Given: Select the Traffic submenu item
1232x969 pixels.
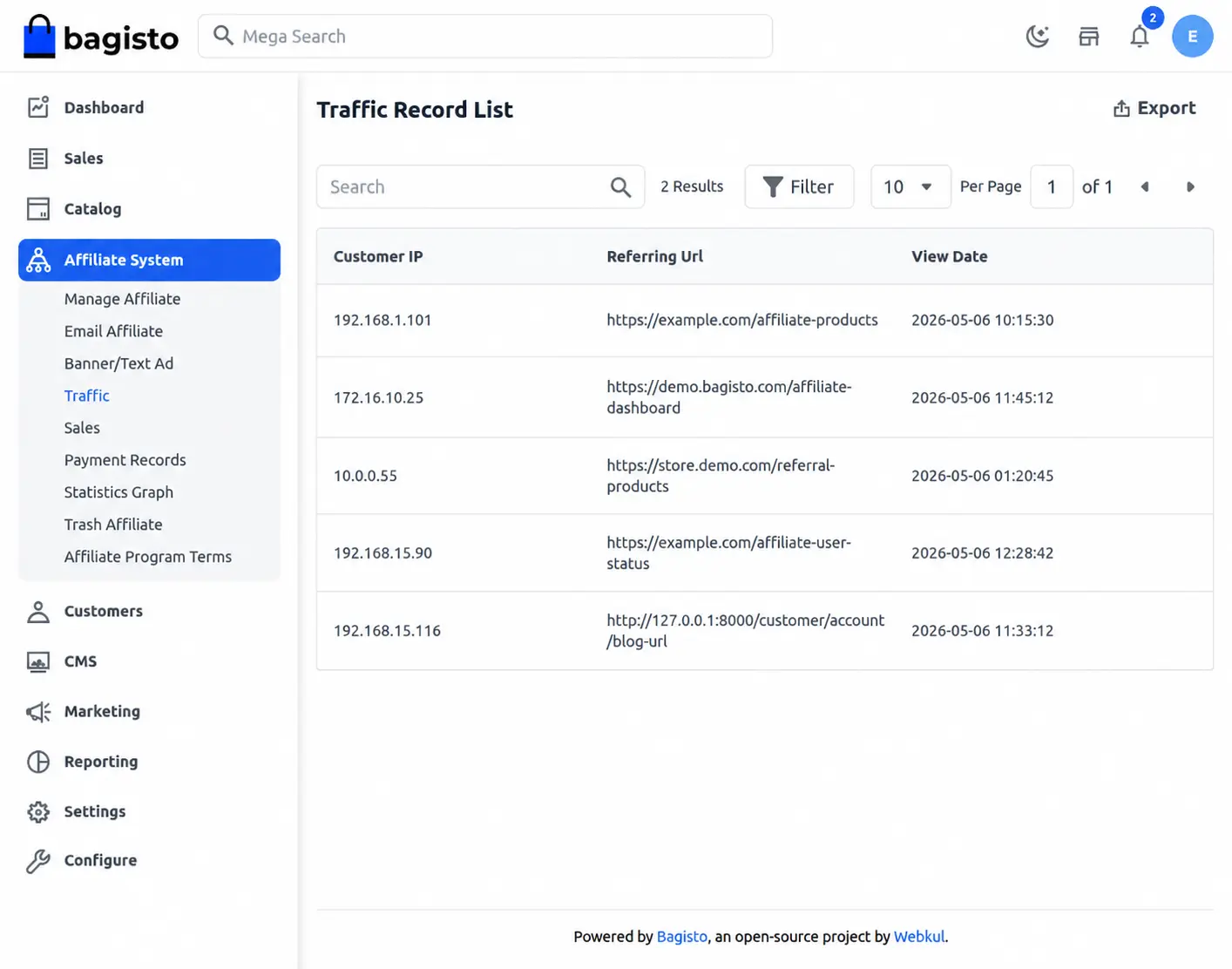Looking at the screenshot, I should click(87, 396).
